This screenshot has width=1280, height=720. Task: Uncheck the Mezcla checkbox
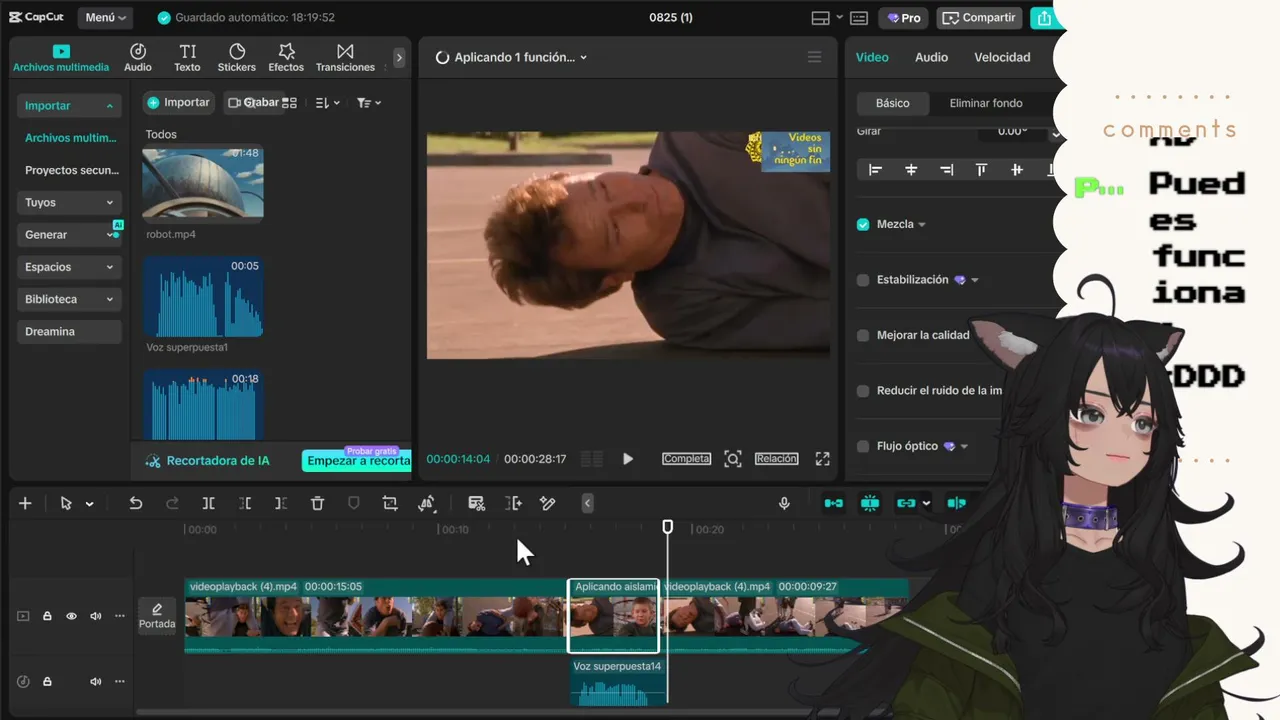click(863, 225)
